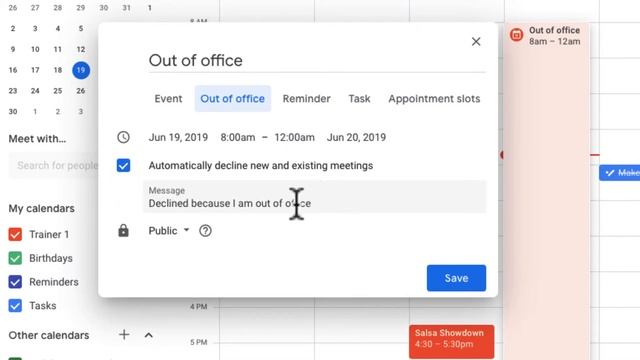
Task: Click the Tasks calendar label
Action: (43, 305)
